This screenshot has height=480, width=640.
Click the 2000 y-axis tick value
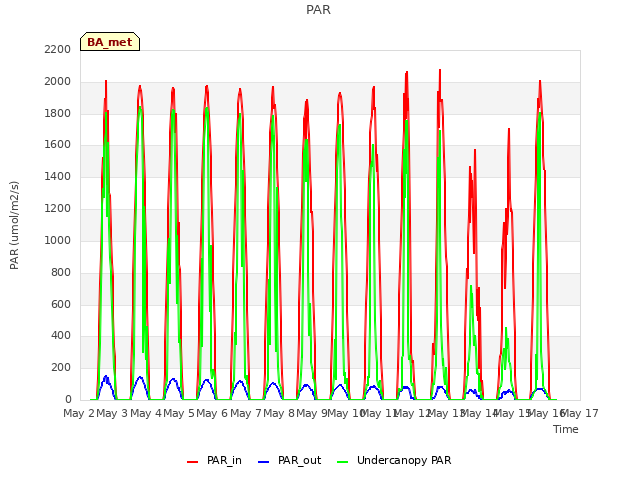point(58,81)
